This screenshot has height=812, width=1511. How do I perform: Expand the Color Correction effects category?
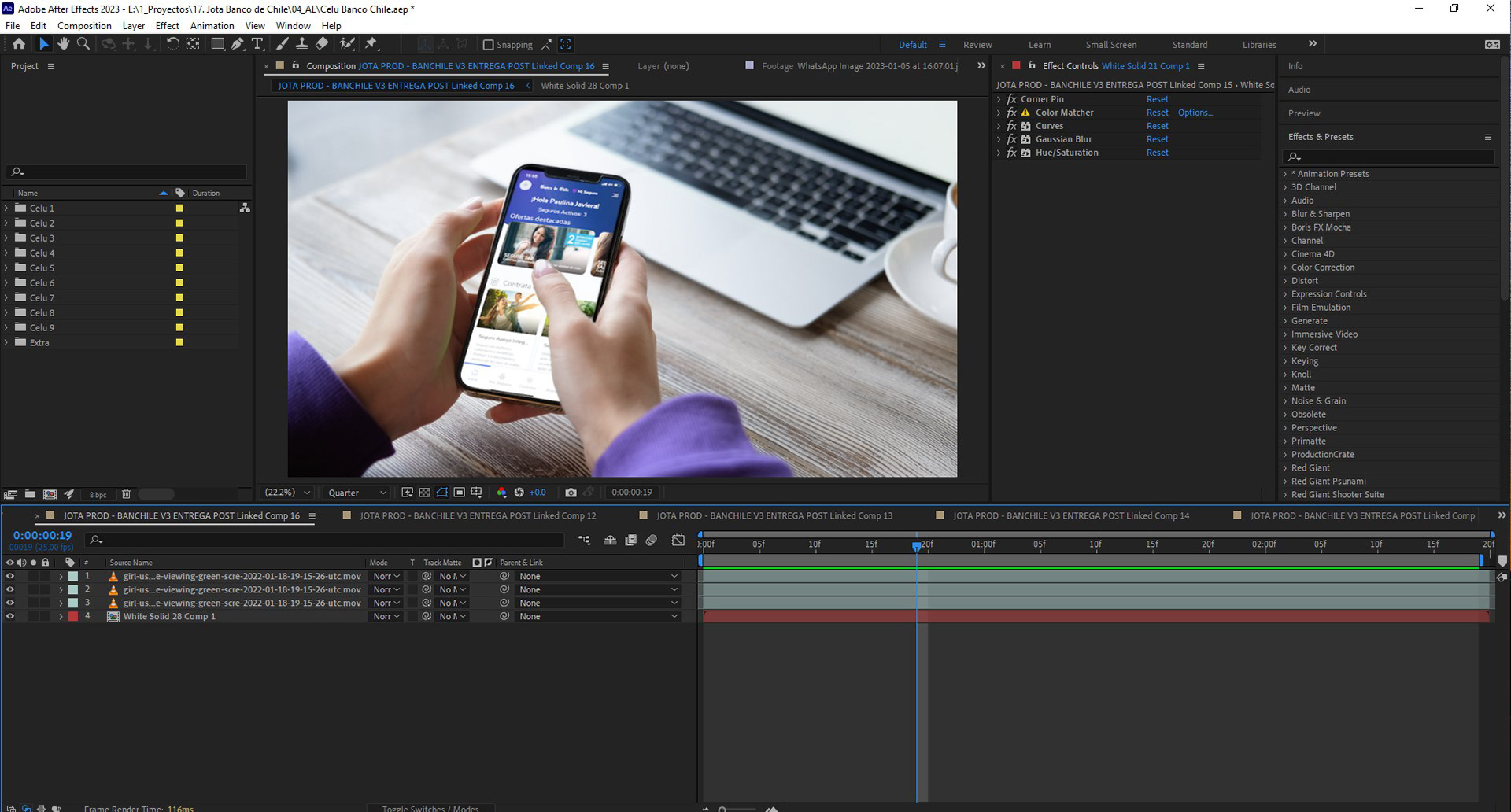tap(1285, 268)
